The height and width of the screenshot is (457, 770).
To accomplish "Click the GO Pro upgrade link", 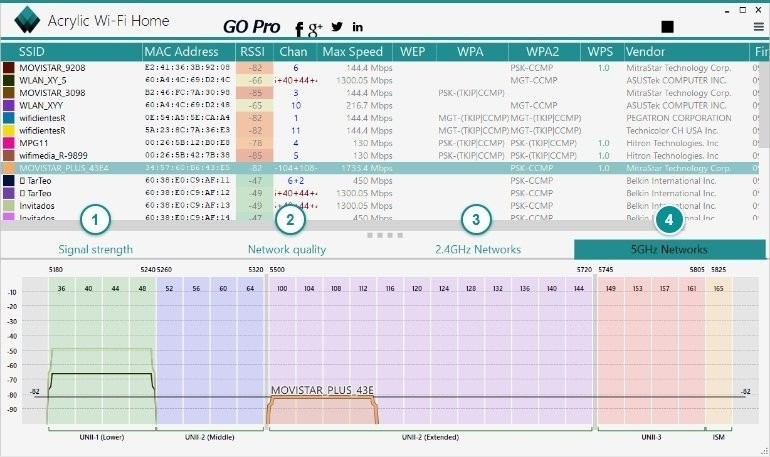I will 251,27.
